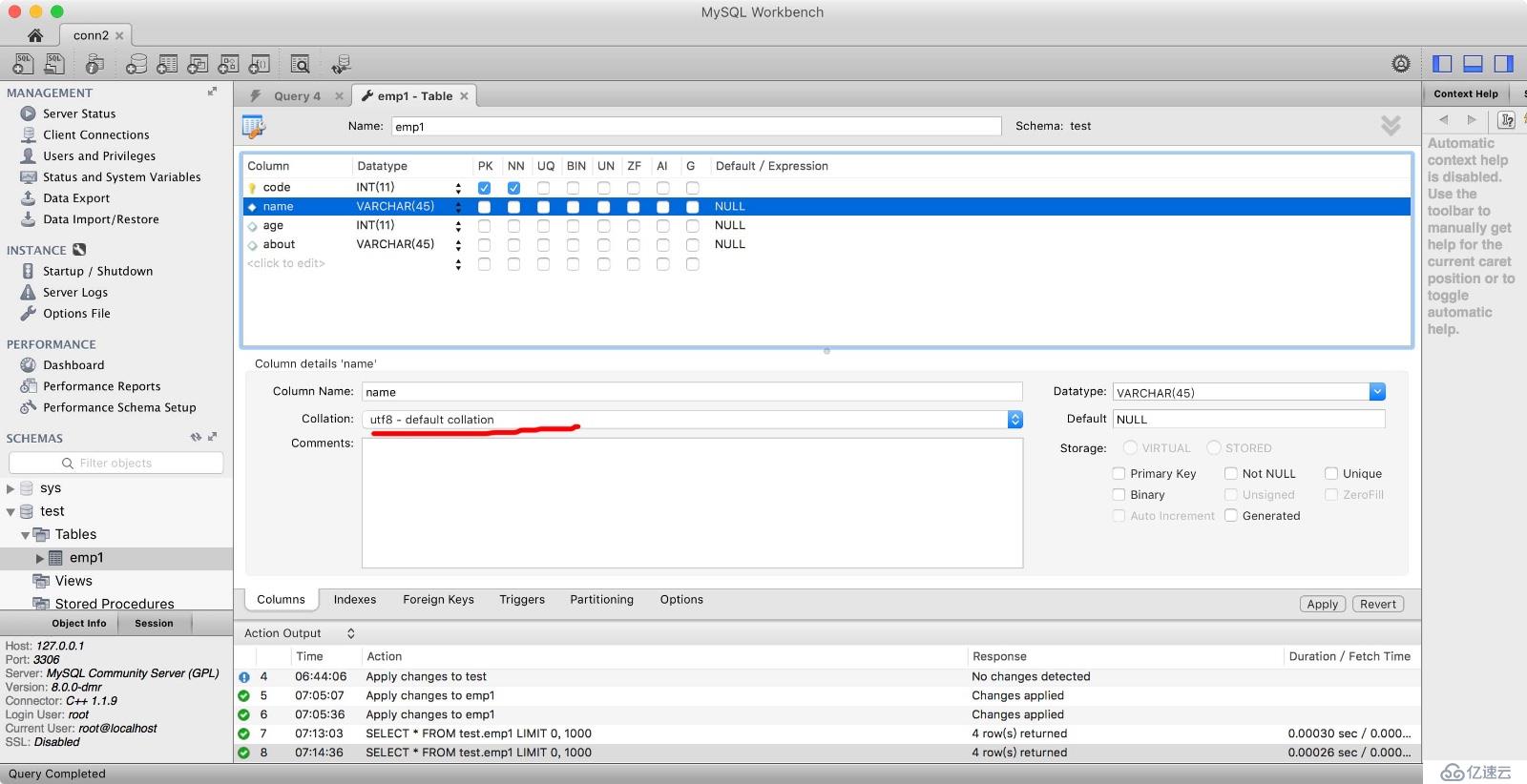Open the Options tab
The image size is (1527, 784).
click(681, 600)
